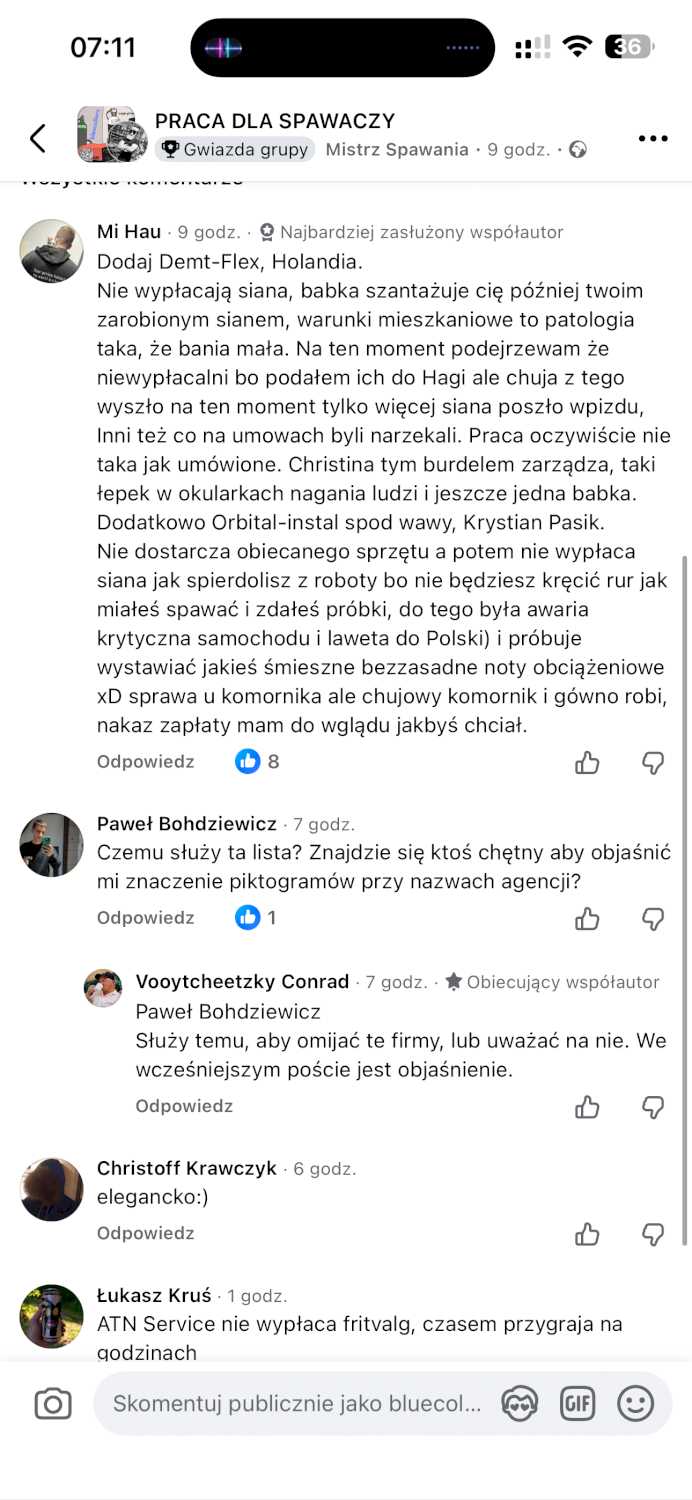692x1500 pixels.
Task: Open camera to attach a photo
Action: click(x=53, y=1404)
